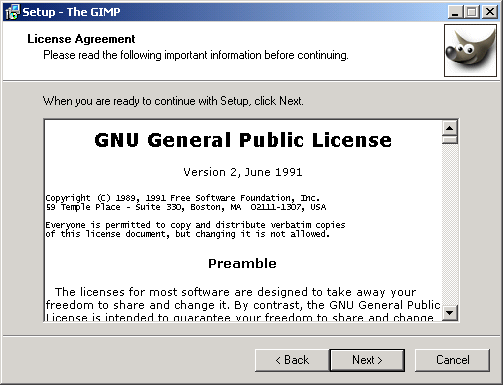Click the scroll down arrow of license text

(450, 313)
